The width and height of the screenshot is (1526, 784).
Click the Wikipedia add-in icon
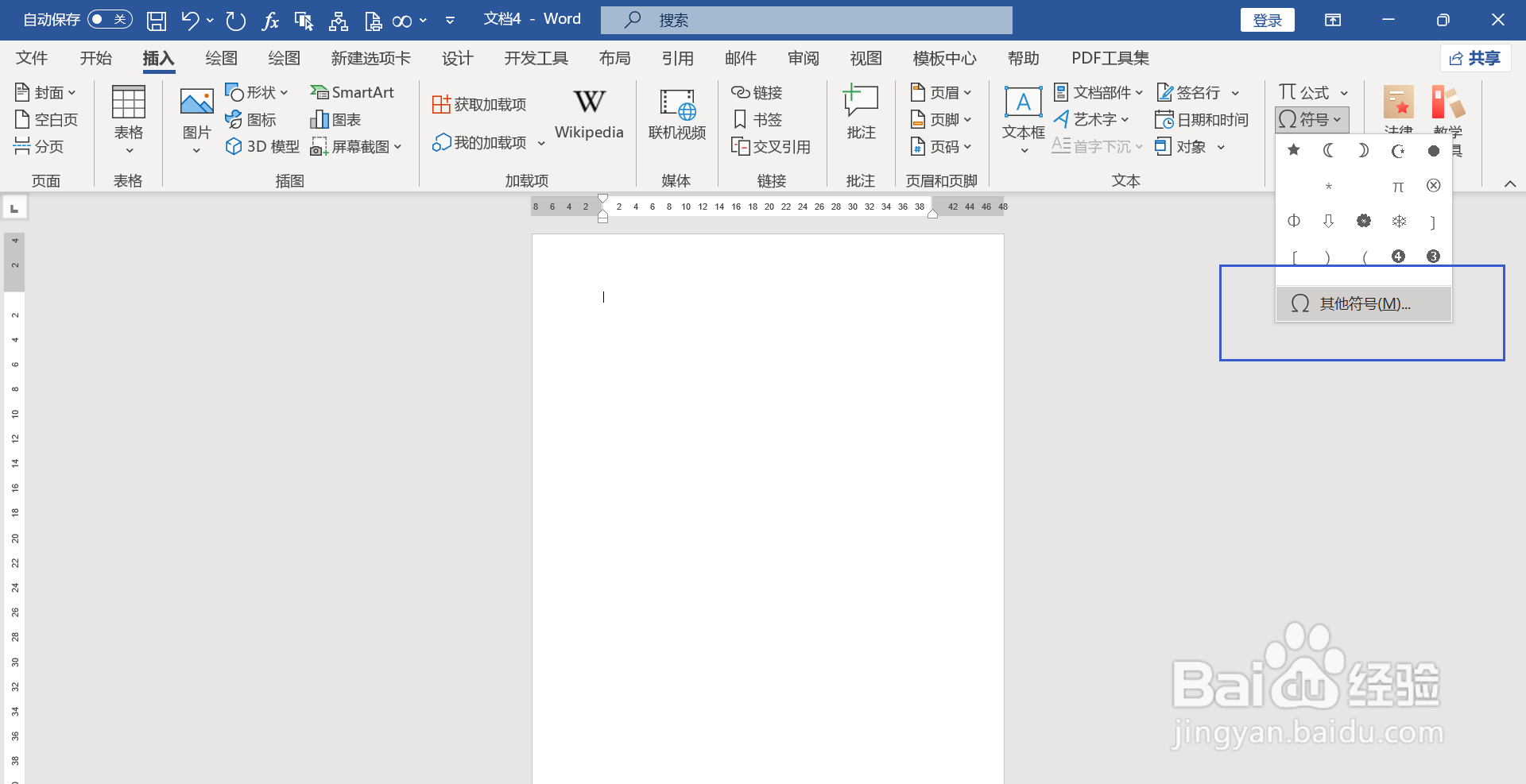(x=589, y=102)
